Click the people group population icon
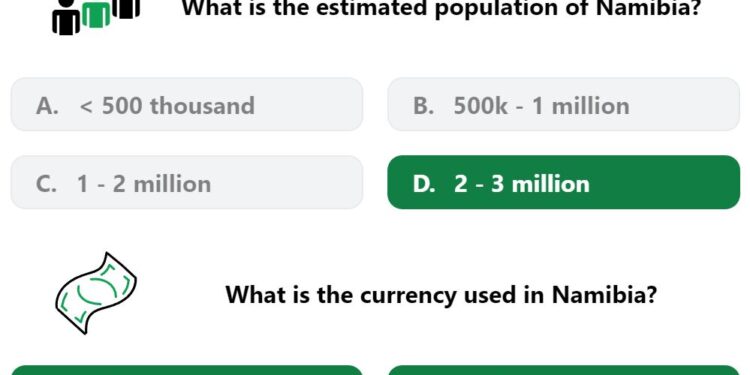 [x=96, y=16]
